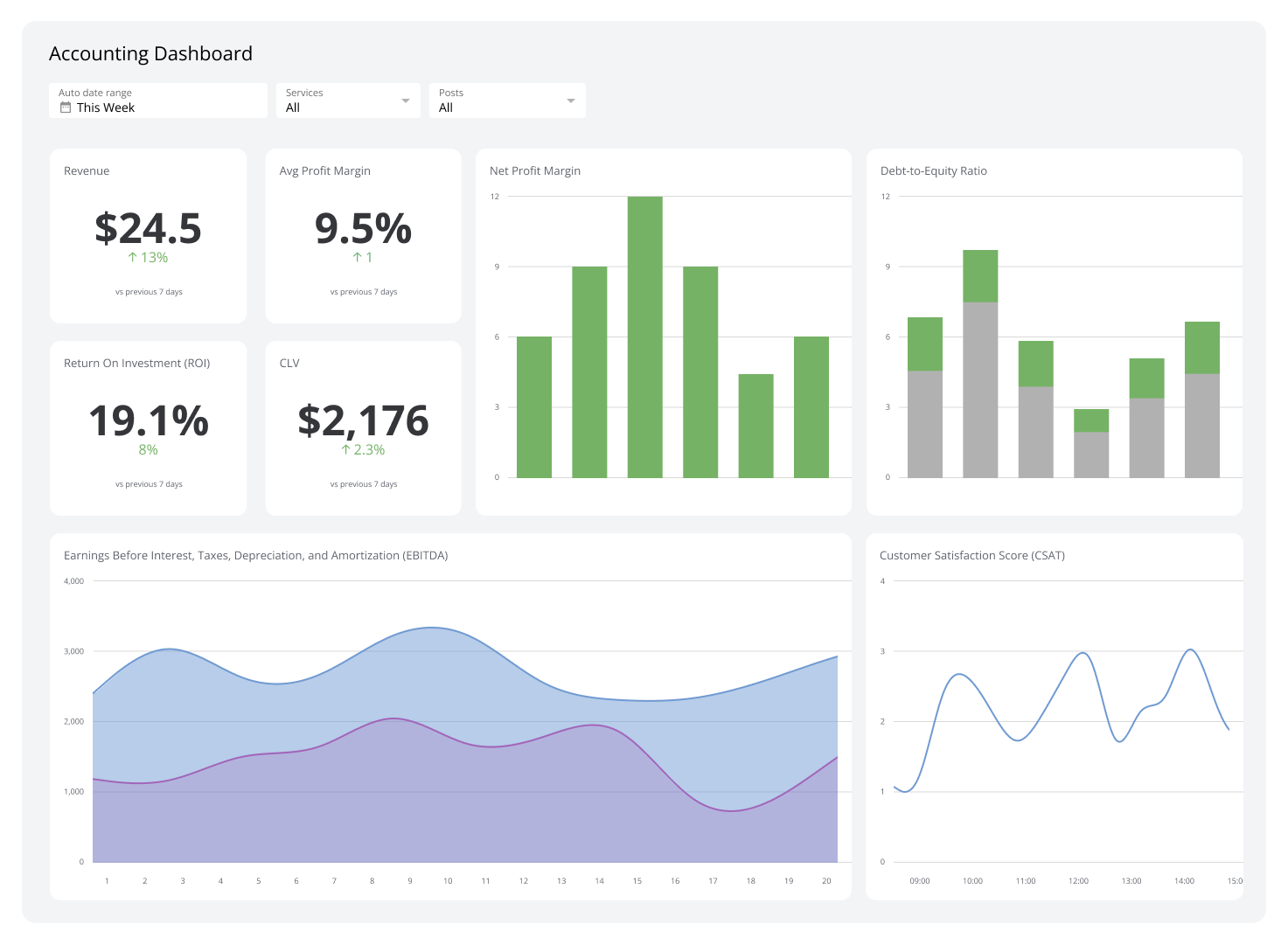Viewport: 1288px width, 944px height.
Task: Toggle the shortest bar in Net Profit Margin
Action: (755, 426)
